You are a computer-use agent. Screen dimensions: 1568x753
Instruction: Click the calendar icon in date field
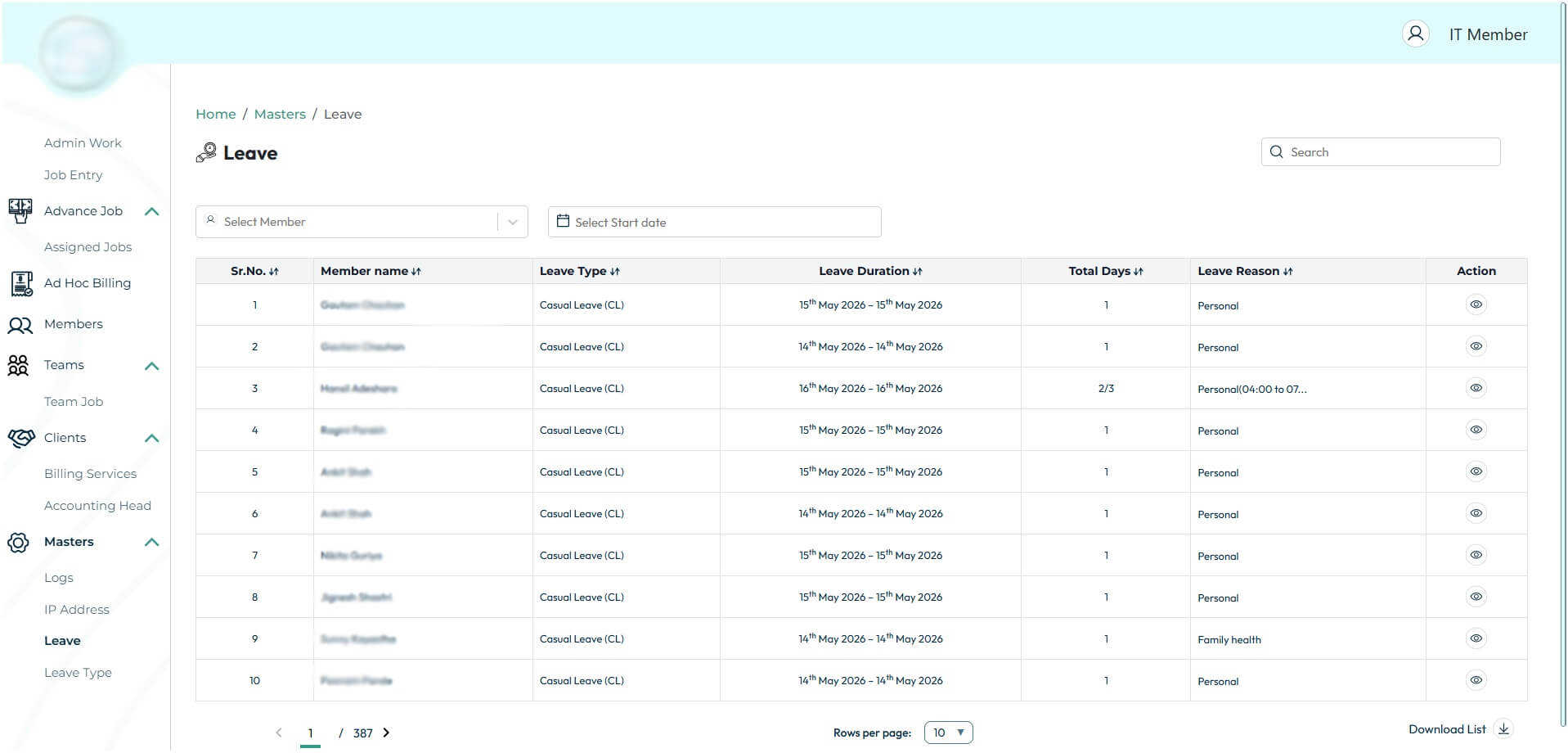[x=563, y=221]
